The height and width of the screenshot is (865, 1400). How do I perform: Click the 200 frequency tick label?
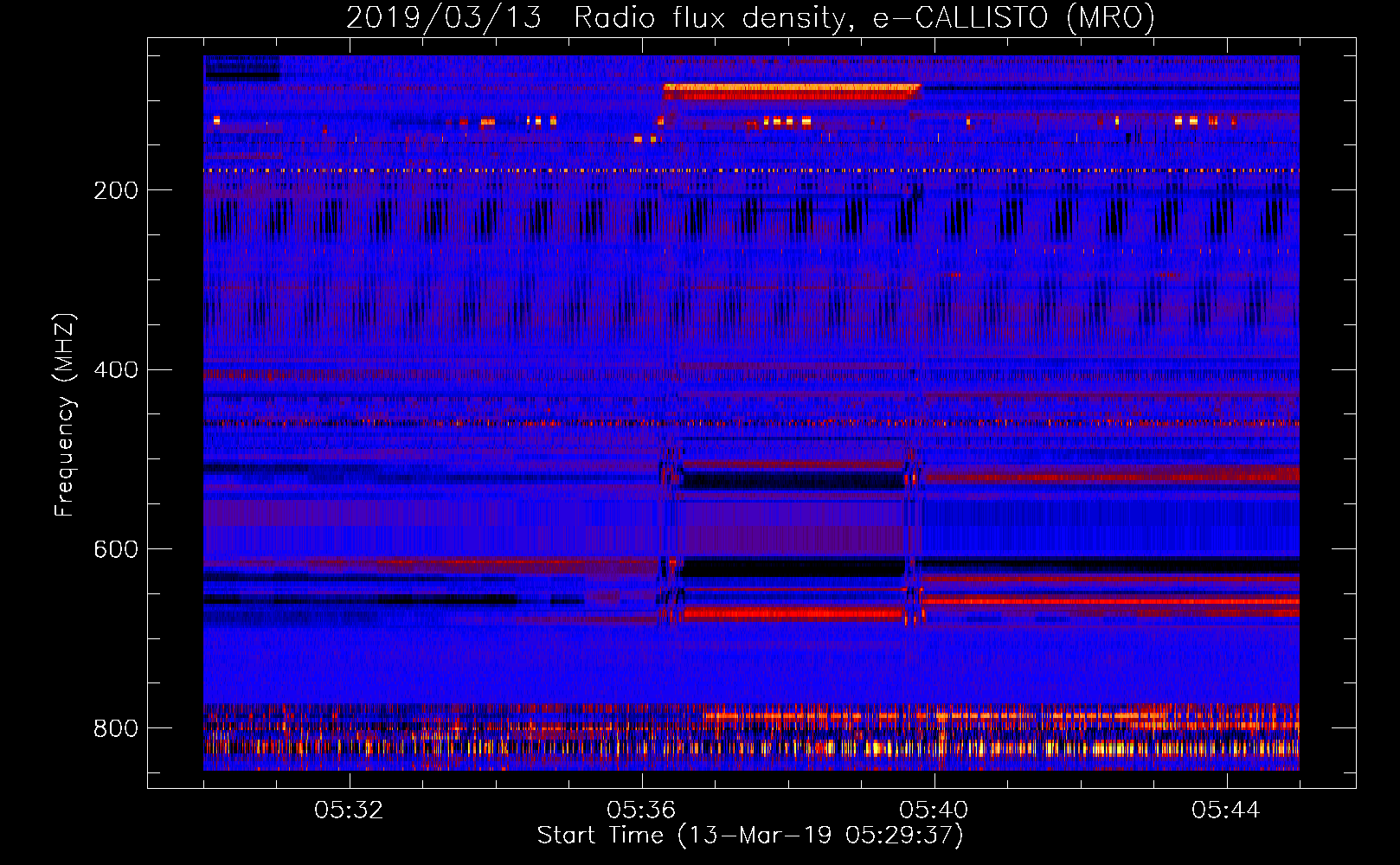coord(116,190)
